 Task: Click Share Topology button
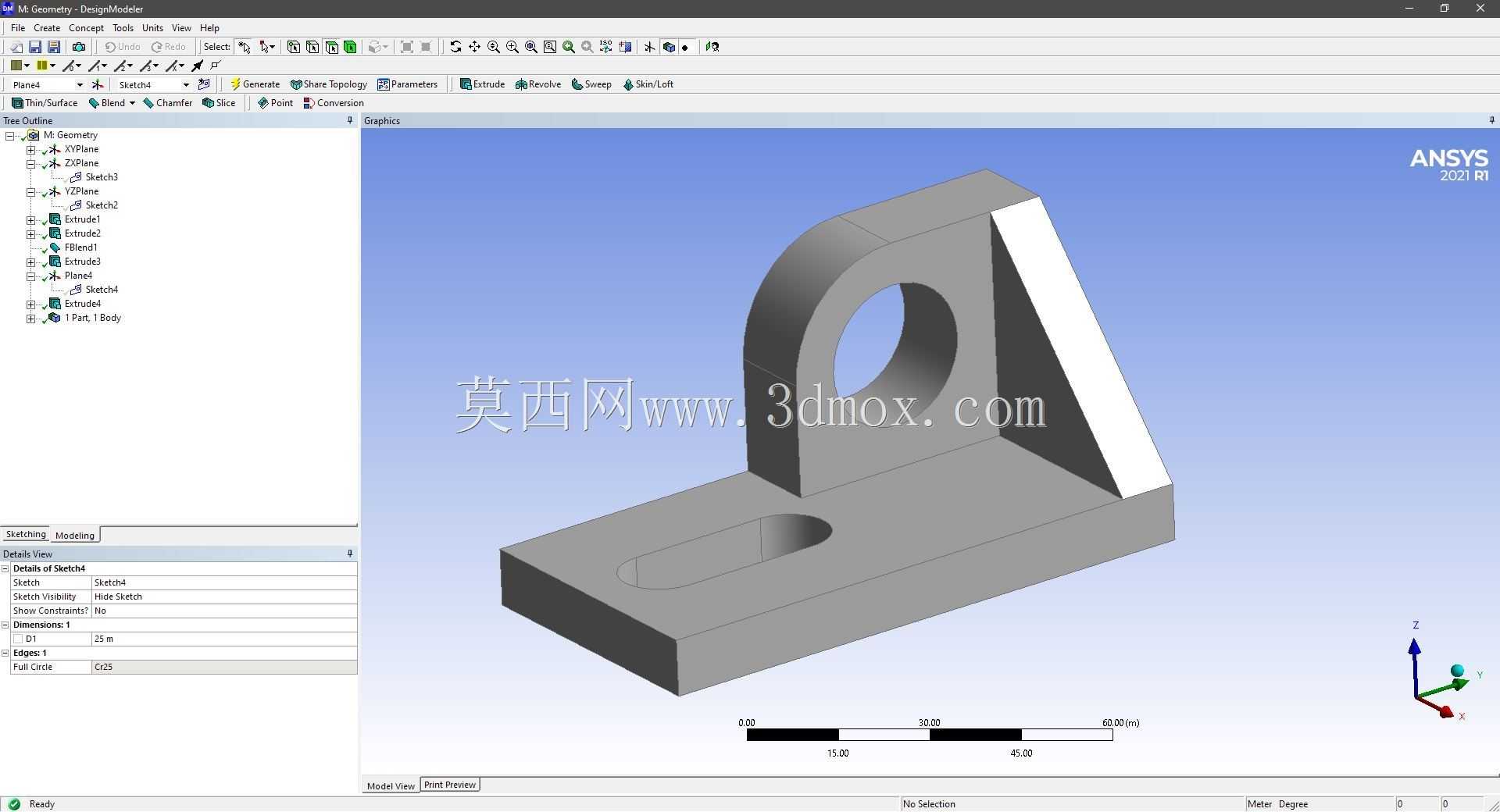pos(329,84)
